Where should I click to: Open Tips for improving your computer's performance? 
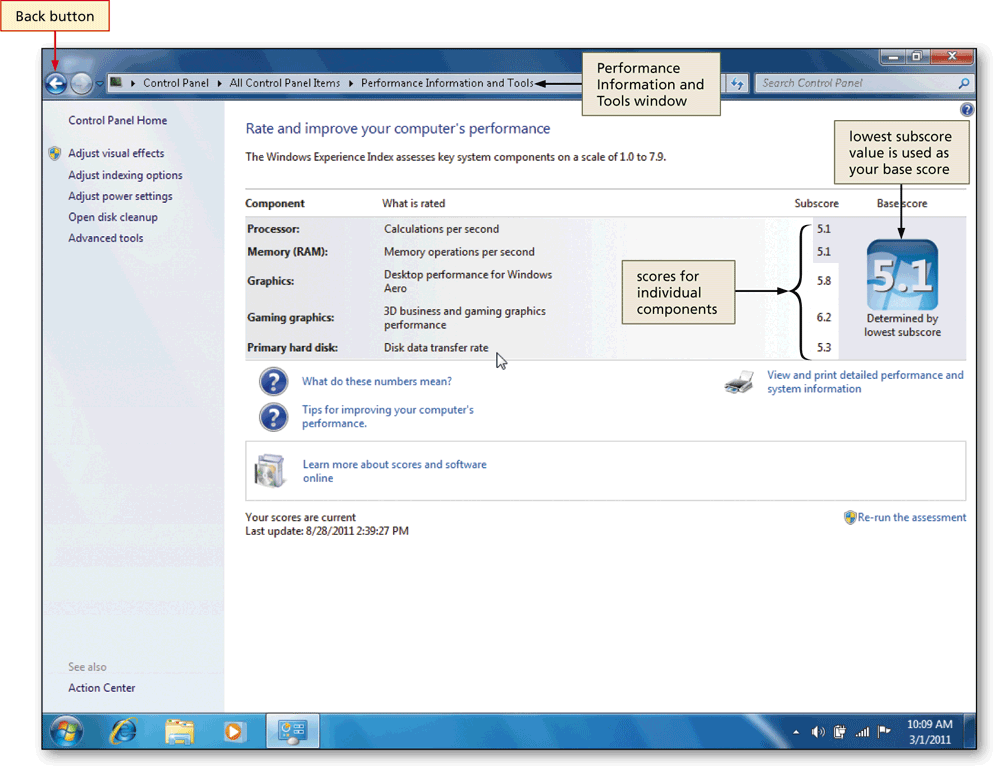click(388, 417)
